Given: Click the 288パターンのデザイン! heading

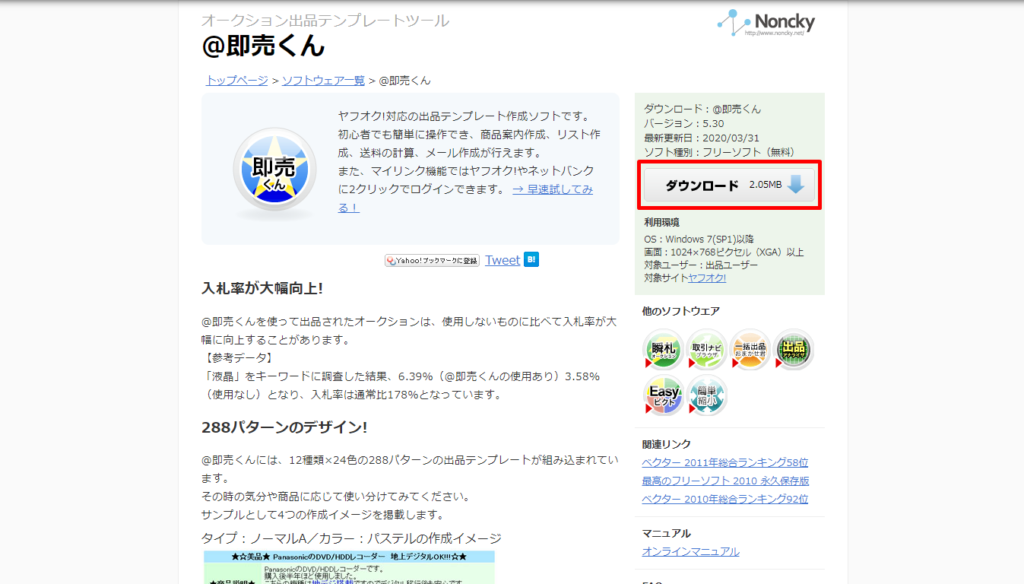Looking at the screenshot, I should (x=284, y=427).
